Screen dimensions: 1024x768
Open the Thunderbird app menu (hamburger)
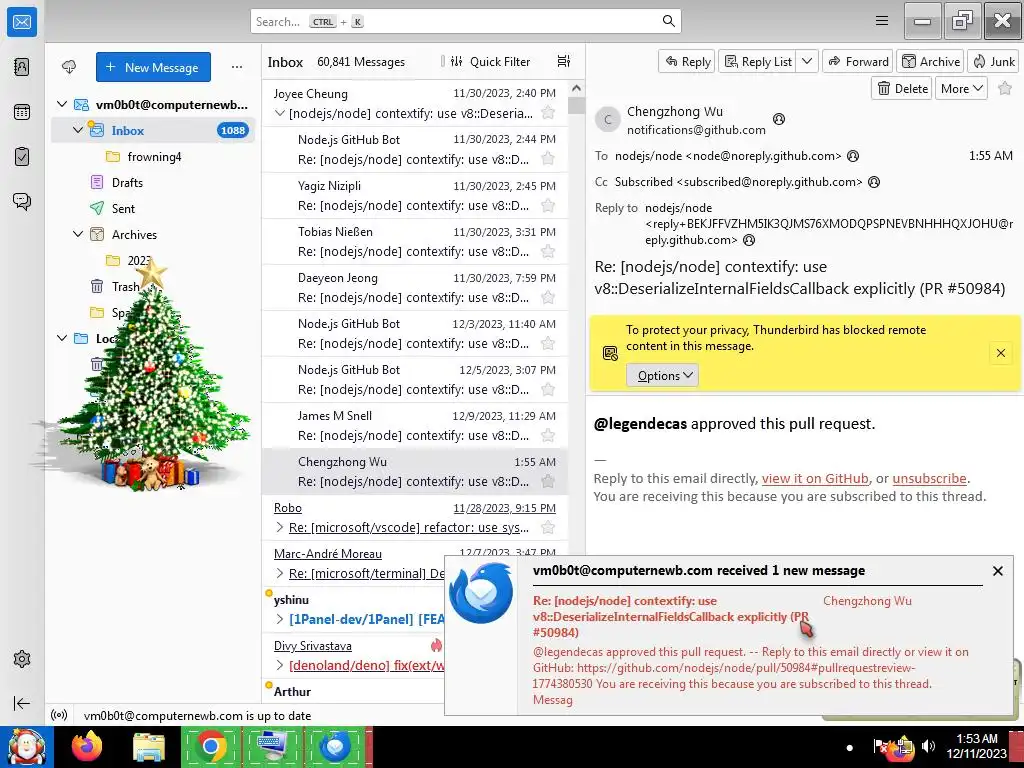pos(882,21)
